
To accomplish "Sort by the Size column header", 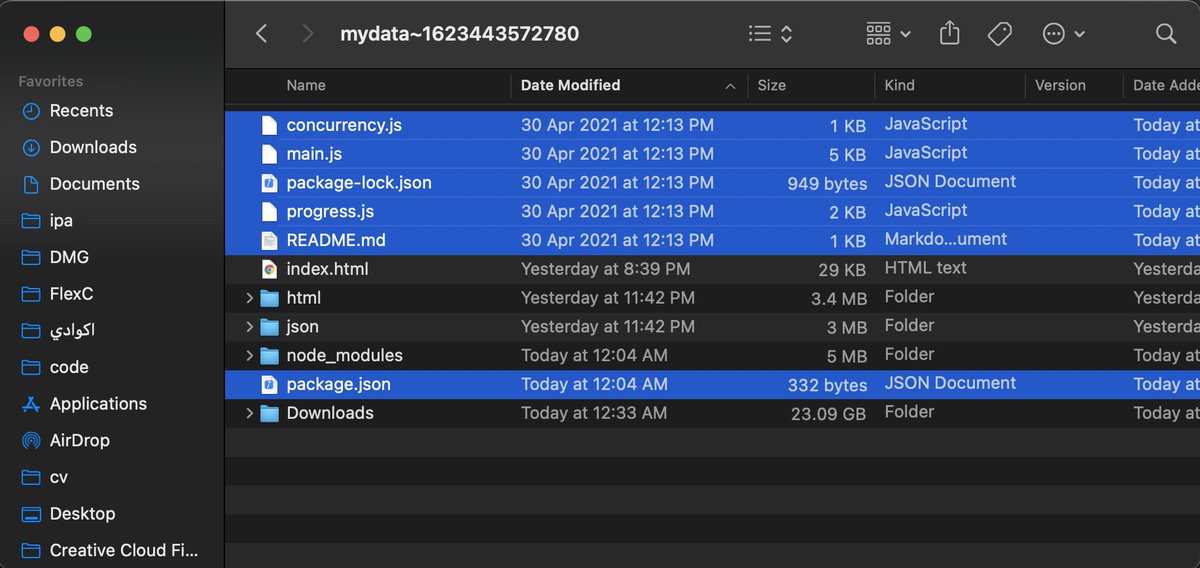I will (771, 85).
